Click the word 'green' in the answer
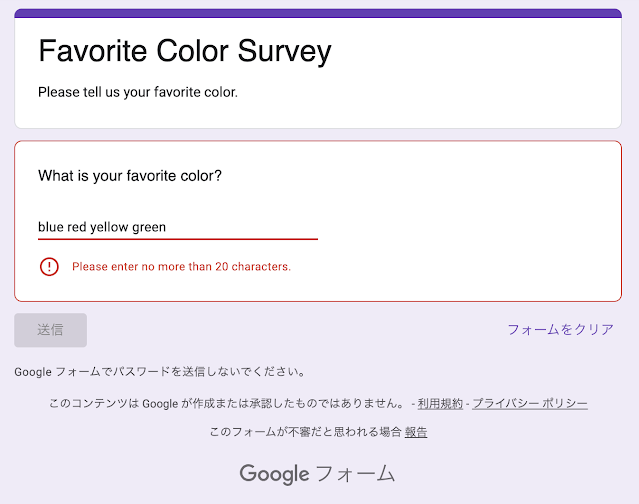Image resolution: width=639 pixels, height=504 pixels. pyautogui.click(x=149, y=227)
